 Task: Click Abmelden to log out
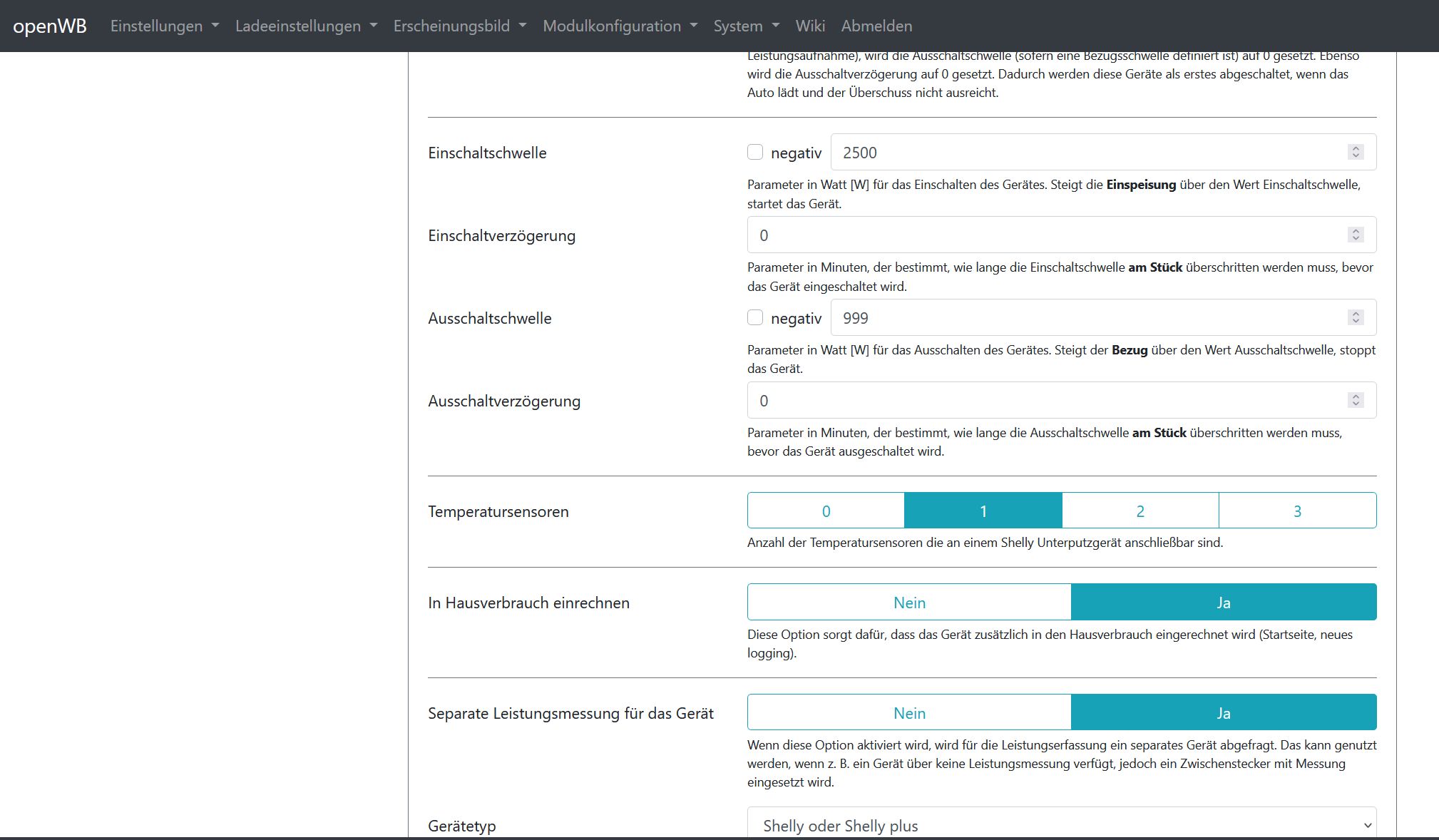(876, 26)
